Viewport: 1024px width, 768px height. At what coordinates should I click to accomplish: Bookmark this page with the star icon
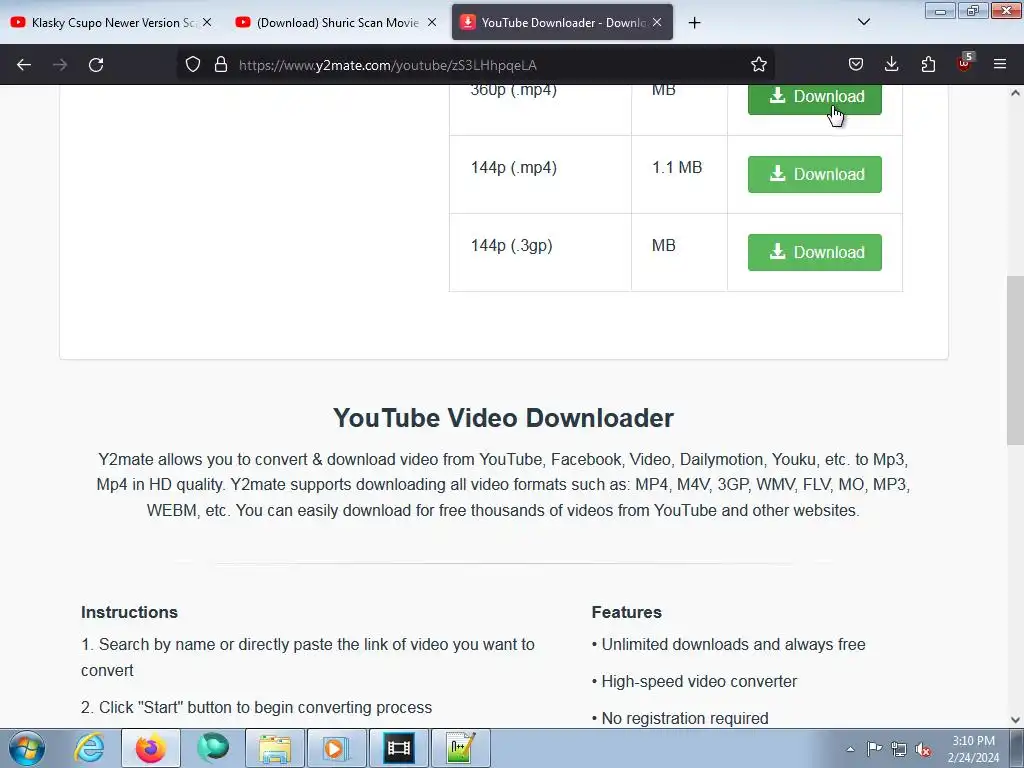758,65
